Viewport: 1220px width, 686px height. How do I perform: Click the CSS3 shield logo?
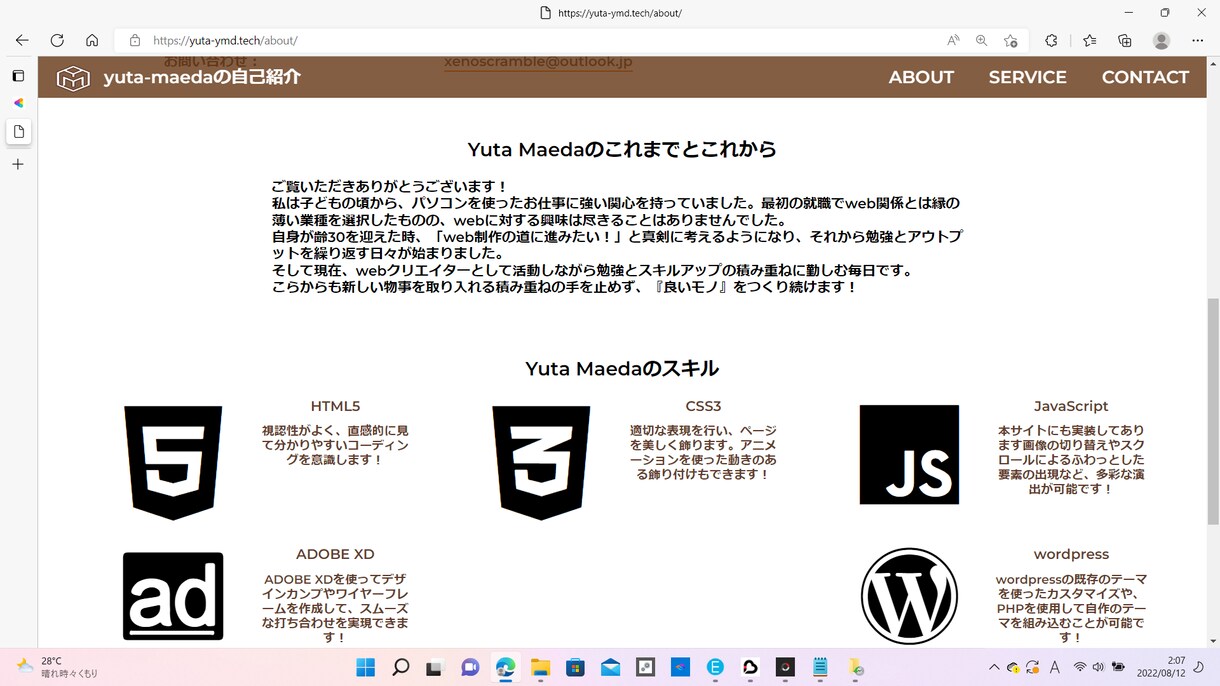(541, 463)
